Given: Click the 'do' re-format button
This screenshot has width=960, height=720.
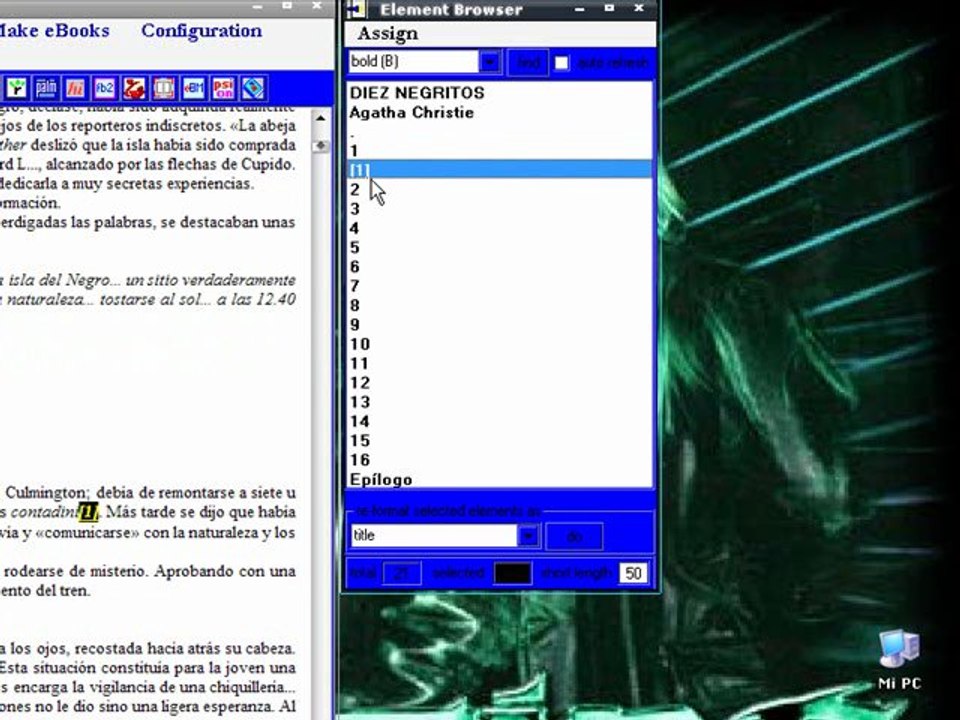Looking at the screenshot, I should (x=574, y=537).
